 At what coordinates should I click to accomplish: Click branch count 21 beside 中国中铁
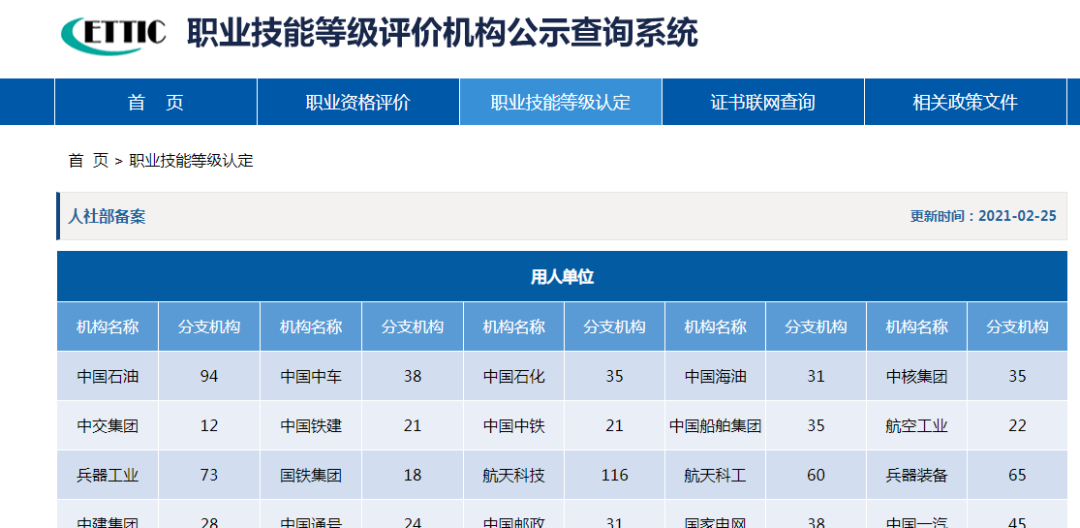pyautogui.click(x=614, y=426)
